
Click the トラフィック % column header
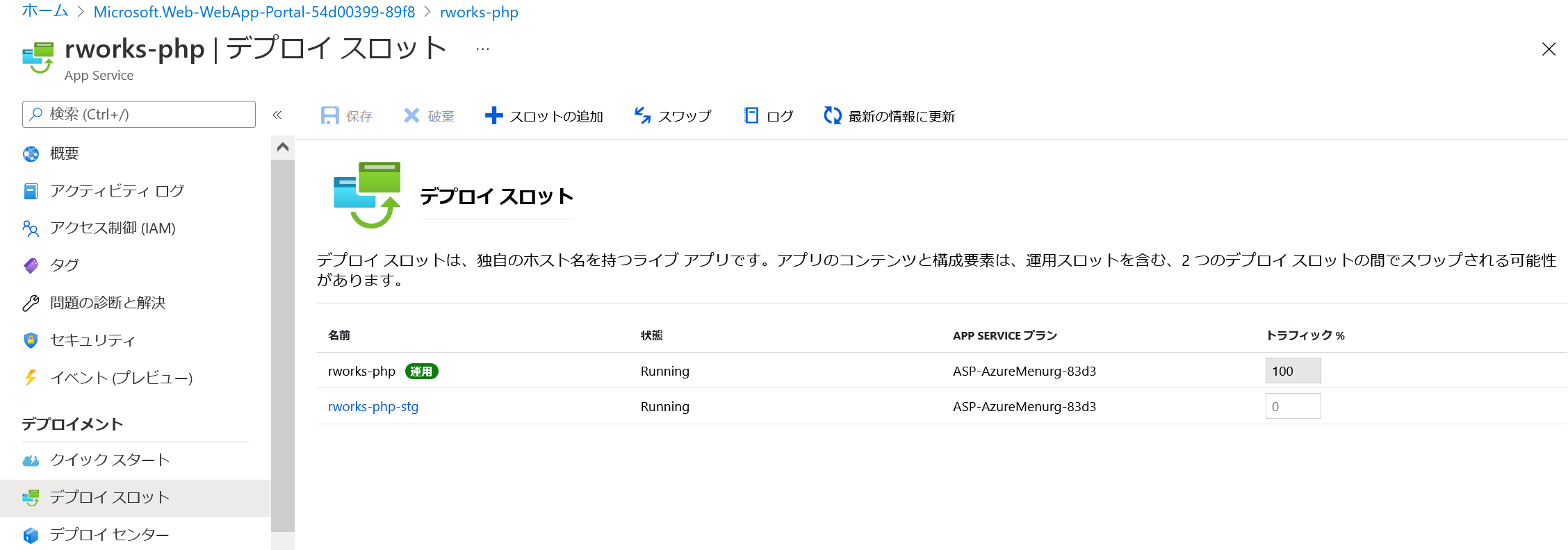(x=1305, y=335)
